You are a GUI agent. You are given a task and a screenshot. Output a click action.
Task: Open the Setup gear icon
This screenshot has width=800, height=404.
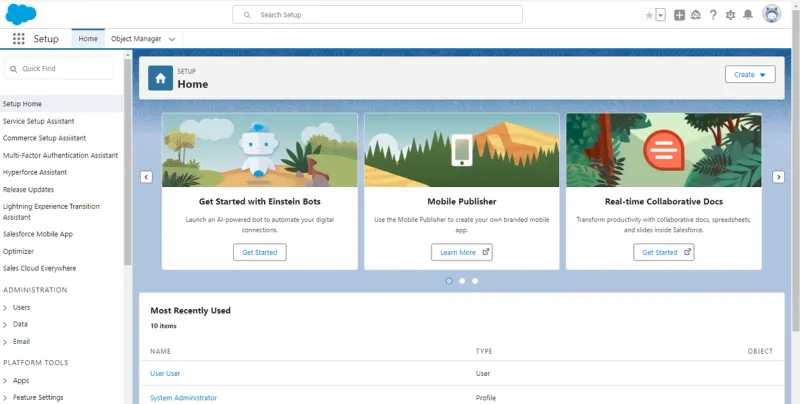731,15
